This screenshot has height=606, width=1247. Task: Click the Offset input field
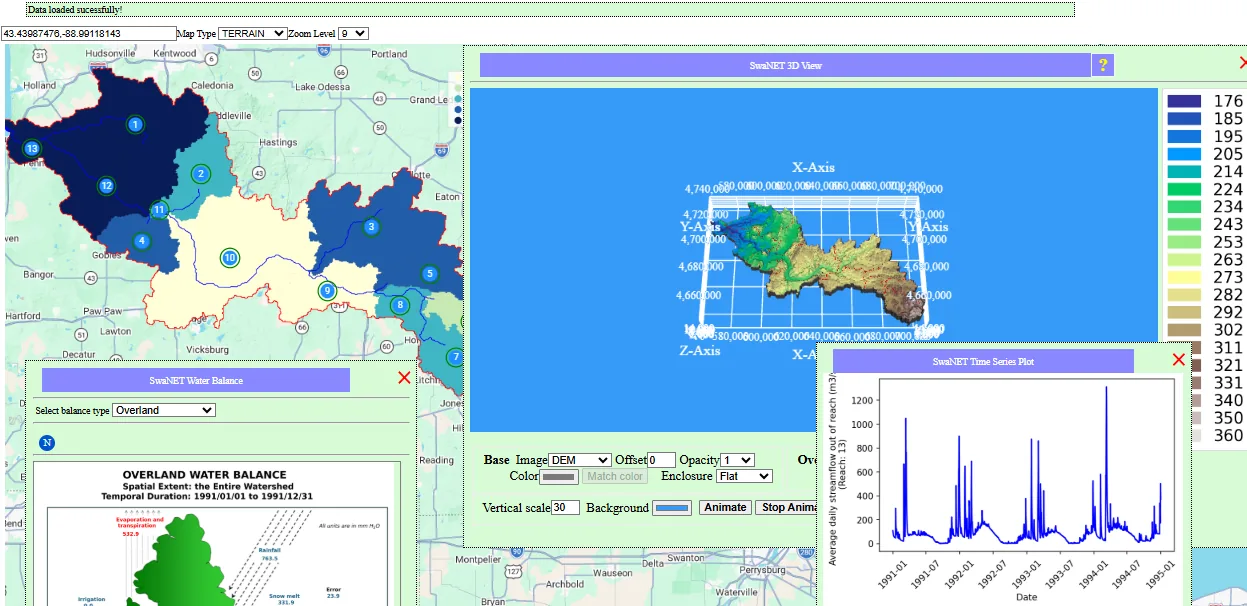pyautogui.click(x=661, y=460)
